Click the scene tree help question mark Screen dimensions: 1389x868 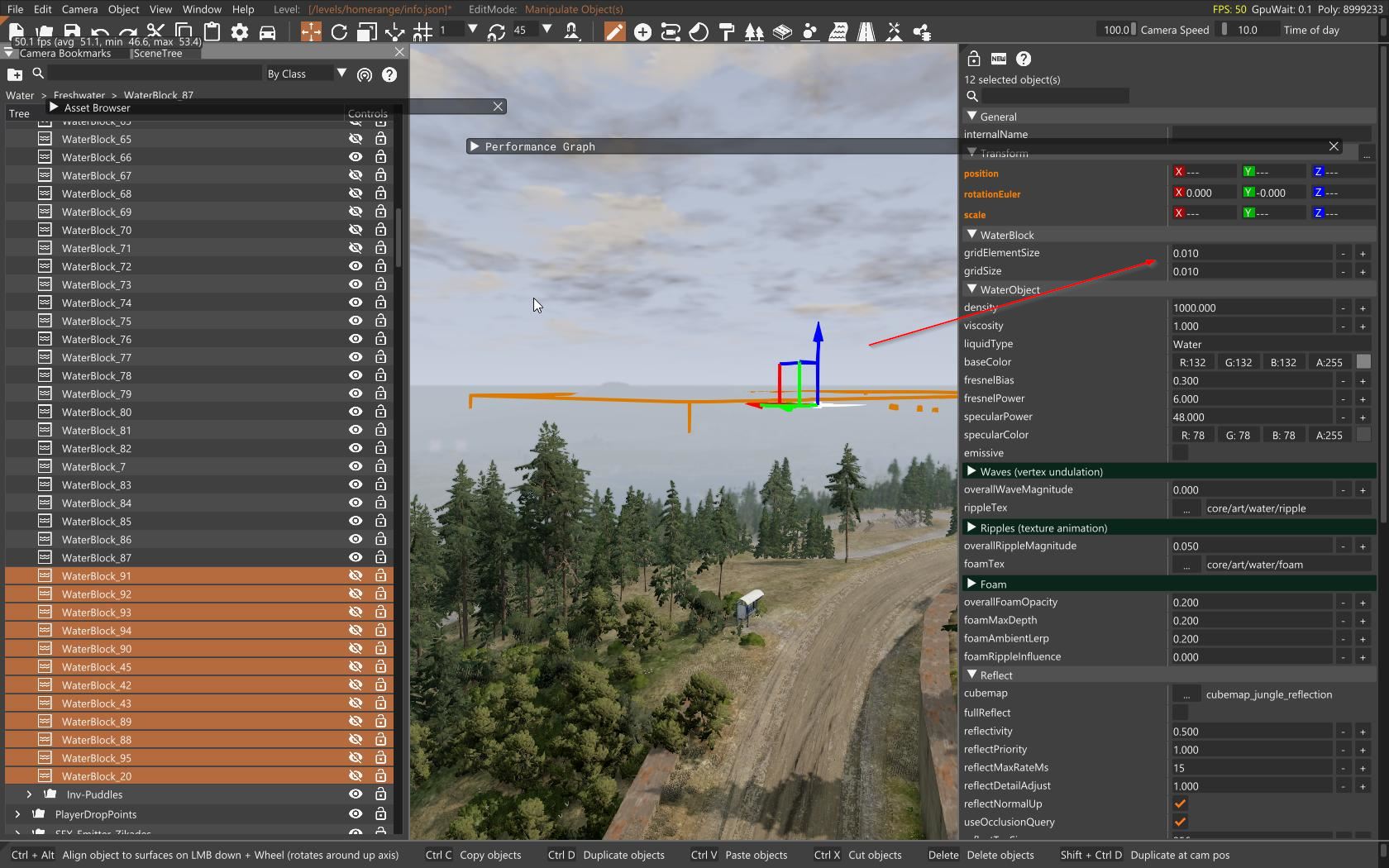coord(389,74)
